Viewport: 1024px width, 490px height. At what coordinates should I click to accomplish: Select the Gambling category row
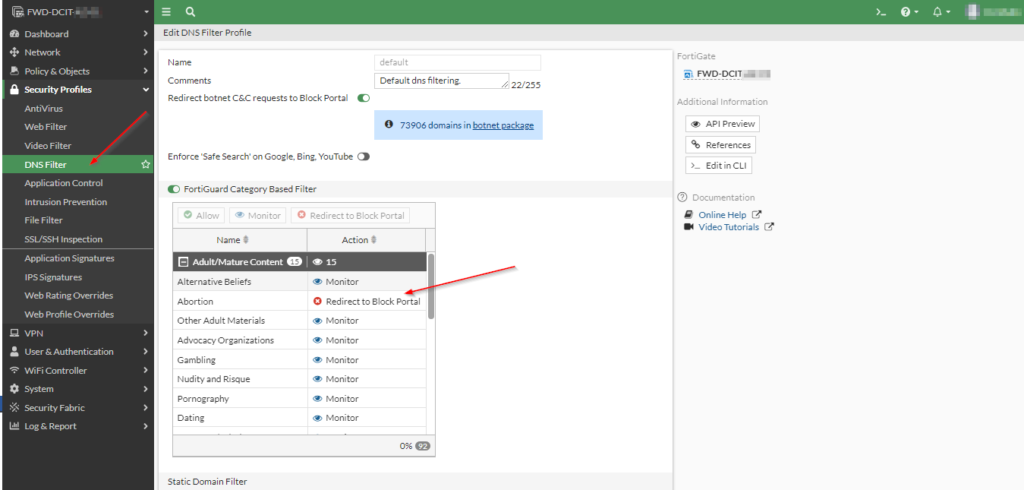[299, 359]
